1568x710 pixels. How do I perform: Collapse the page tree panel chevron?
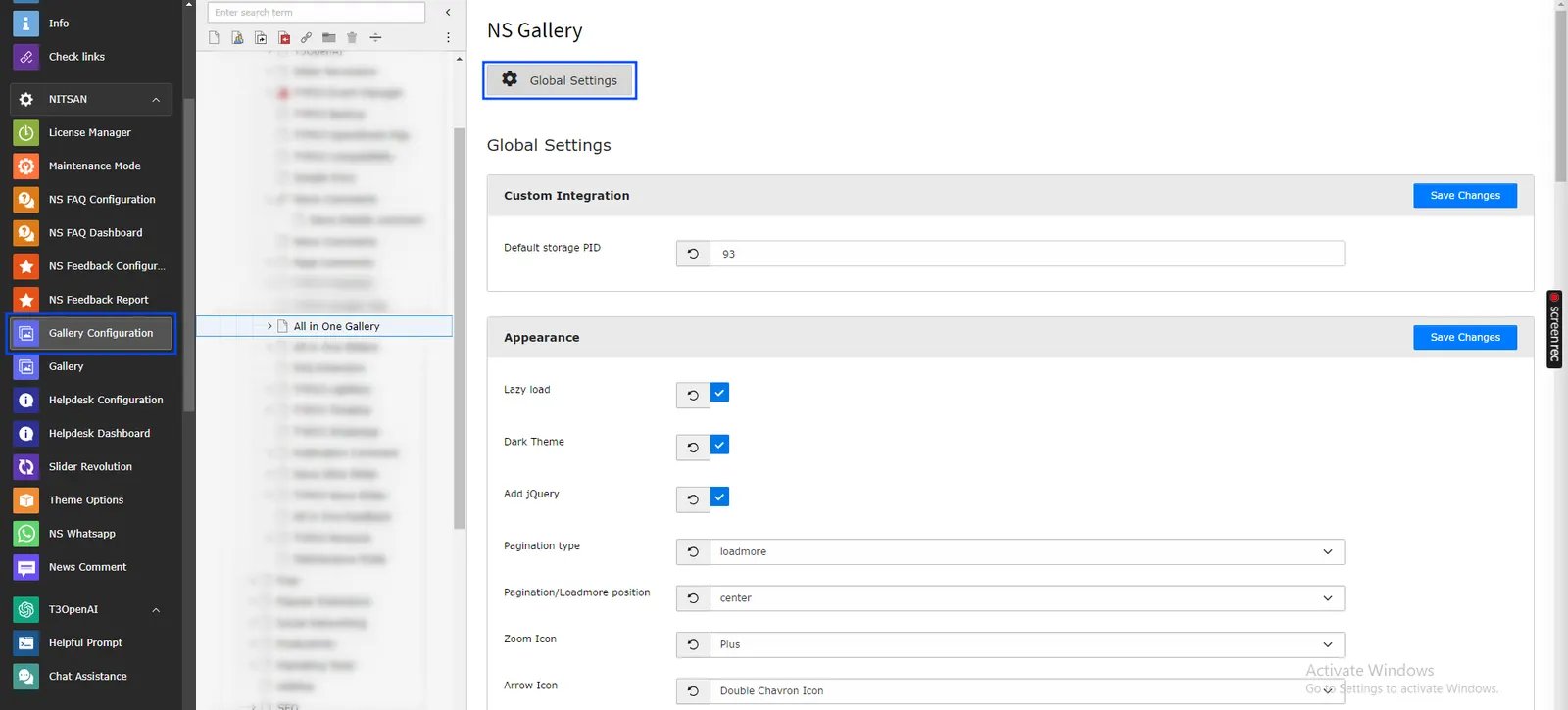[448, 12]
